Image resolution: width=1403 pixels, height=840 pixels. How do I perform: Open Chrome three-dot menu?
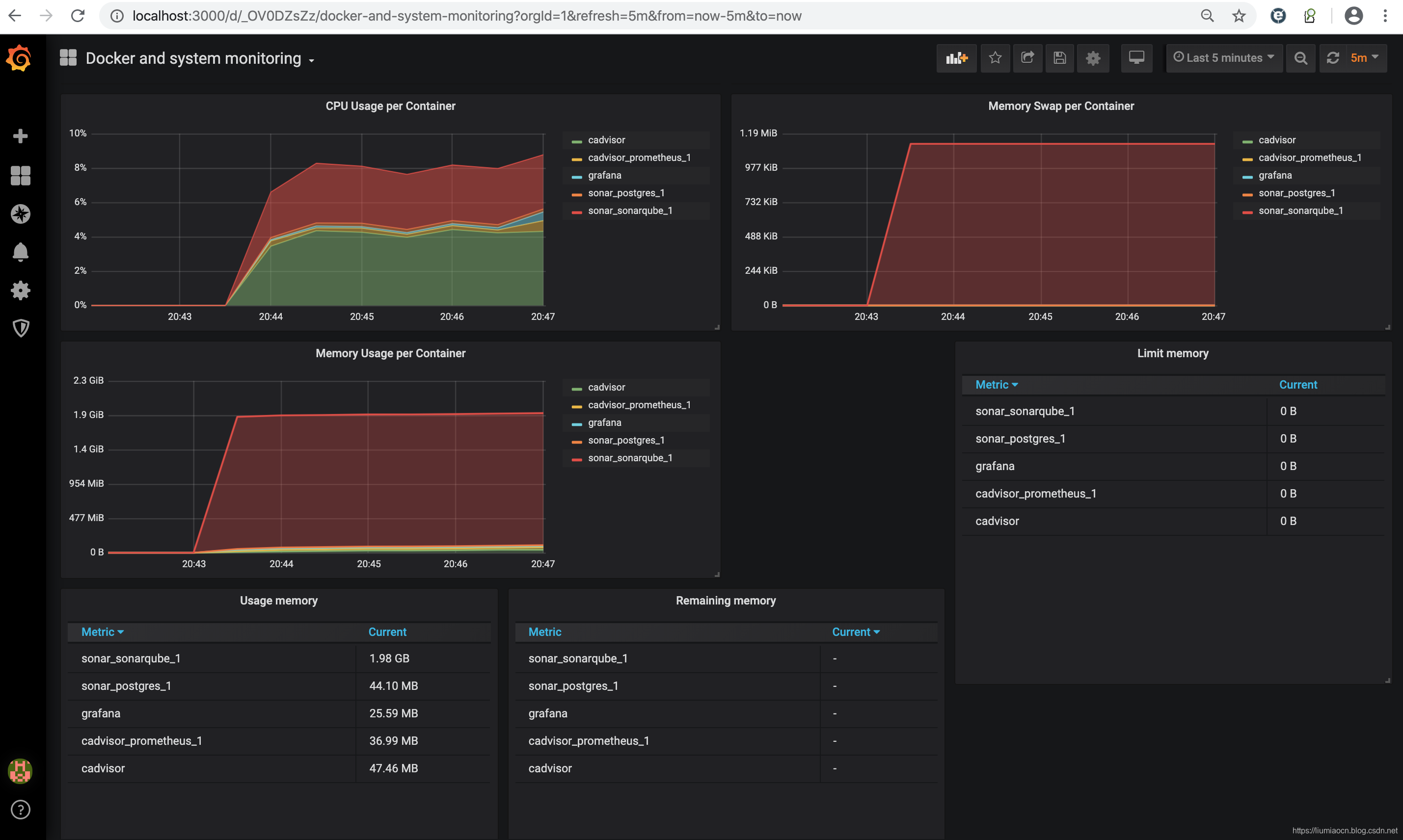1385,16
